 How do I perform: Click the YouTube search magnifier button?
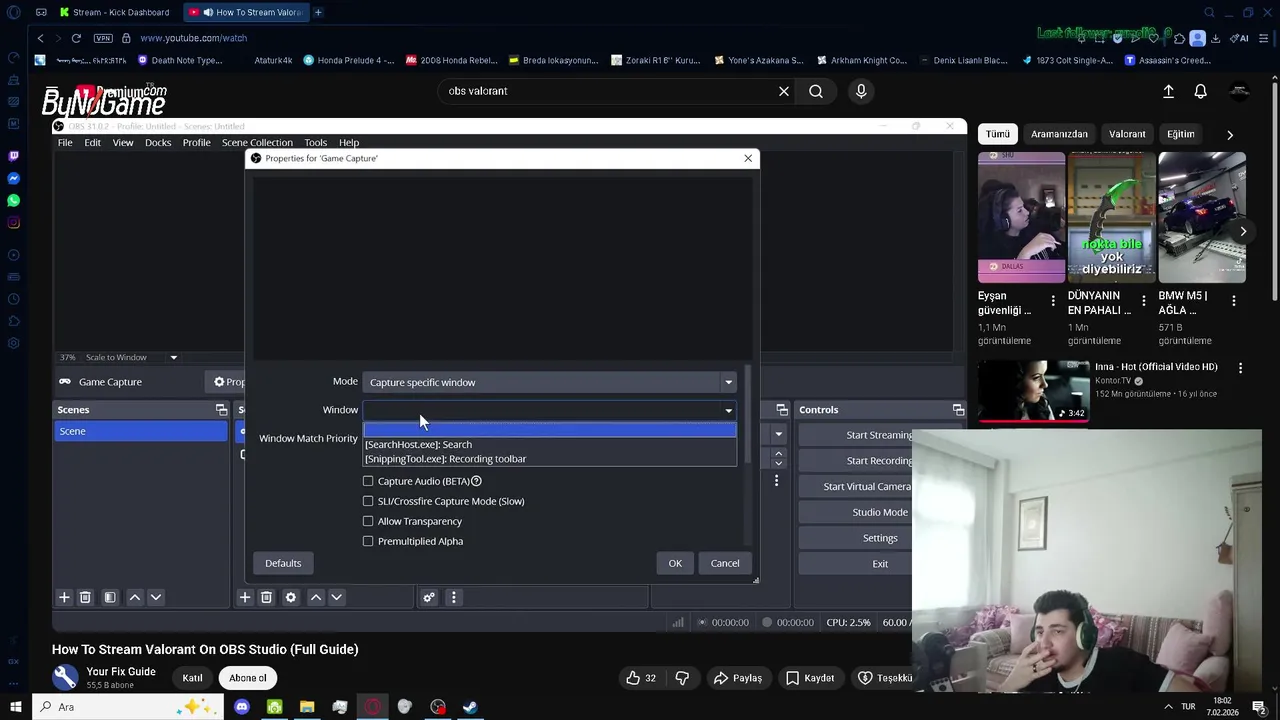pos(816,91)
